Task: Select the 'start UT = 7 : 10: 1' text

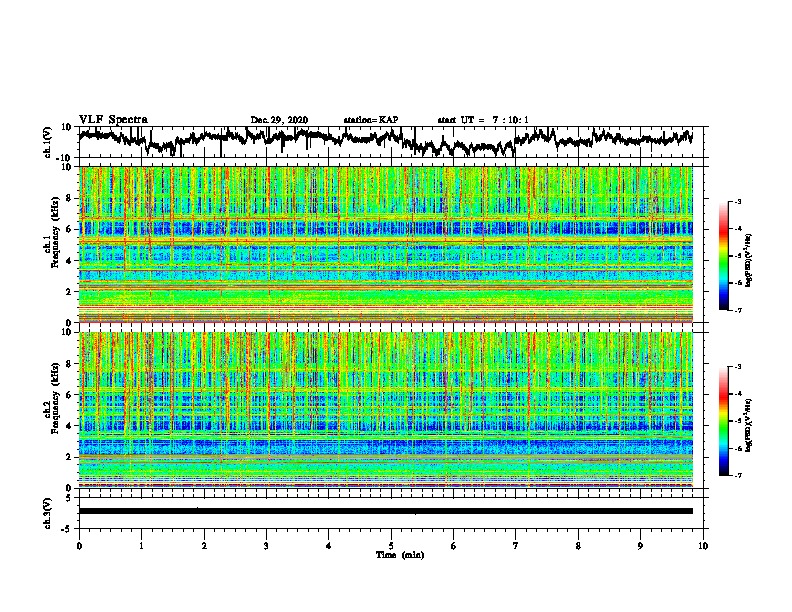Action: (x=483, y=120)
